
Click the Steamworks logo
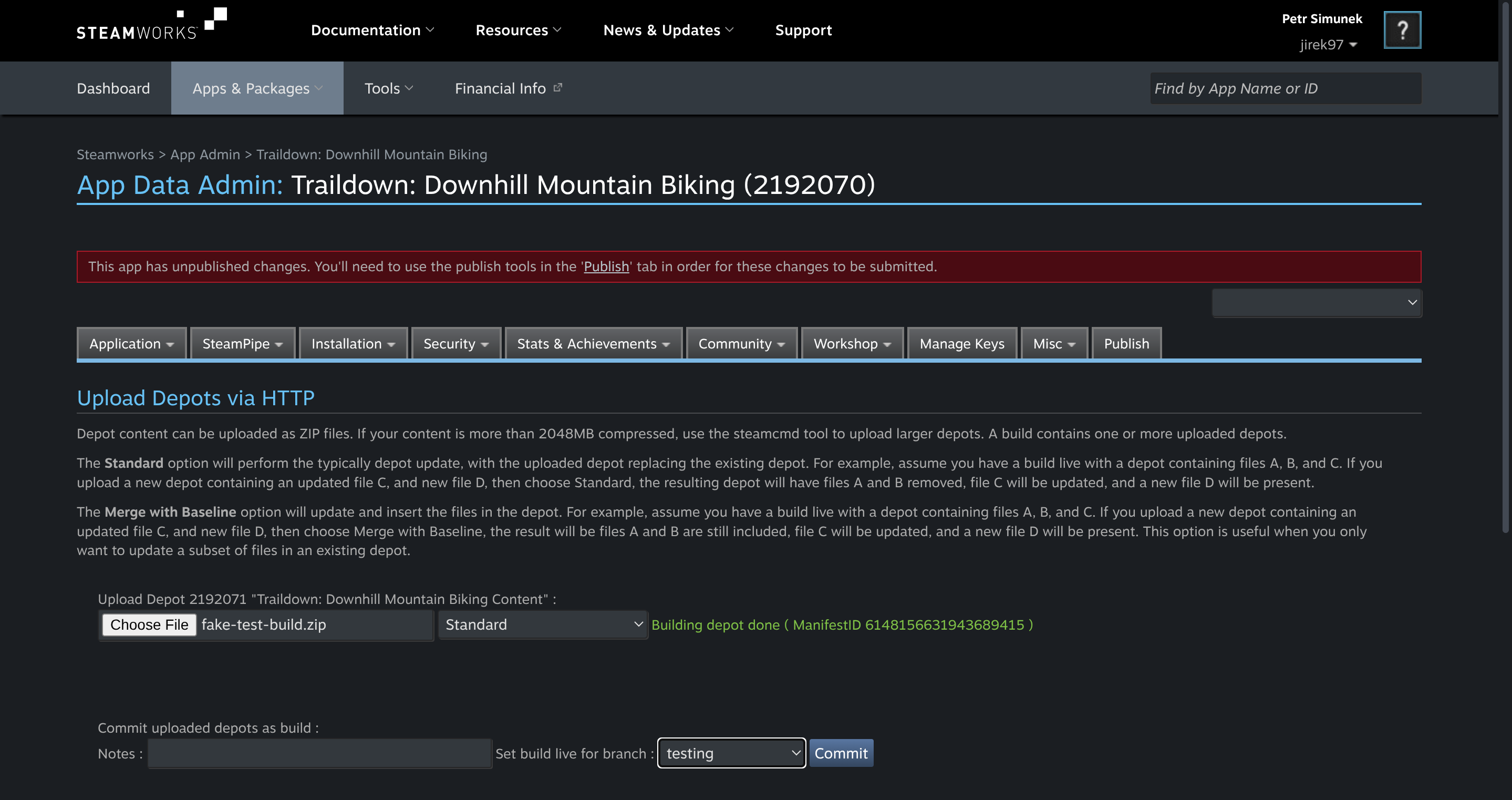(151, 25)
